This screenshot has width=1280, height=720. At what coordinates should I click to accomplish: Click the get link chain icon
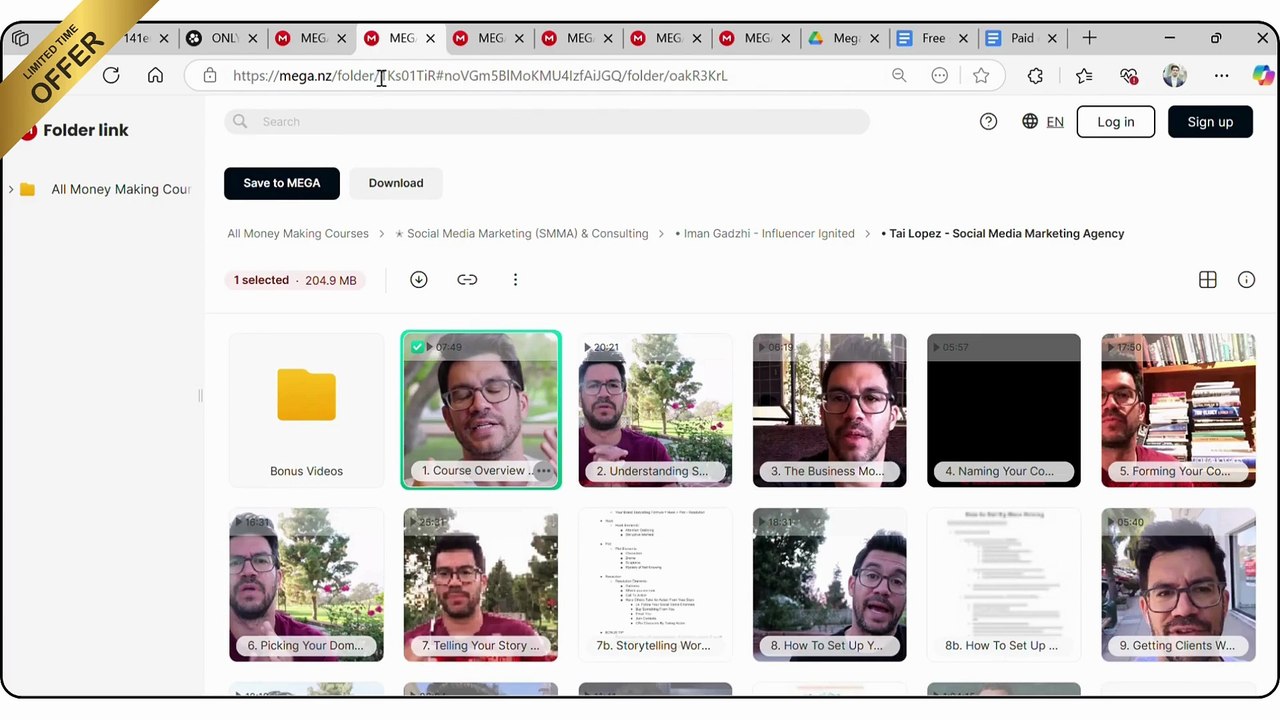point(467,280)
